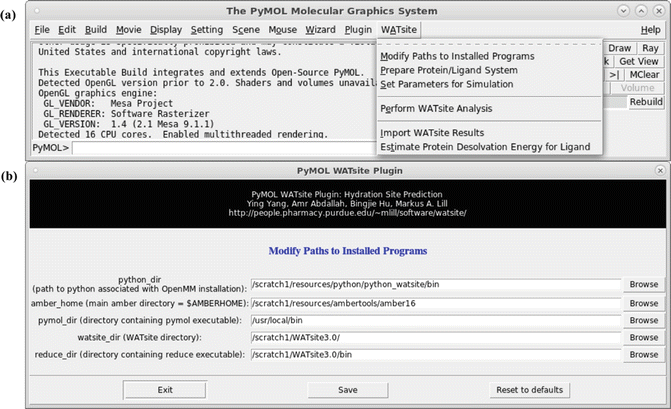Choose Prepare Protein/Ligand System menu entry

[448, 71]
